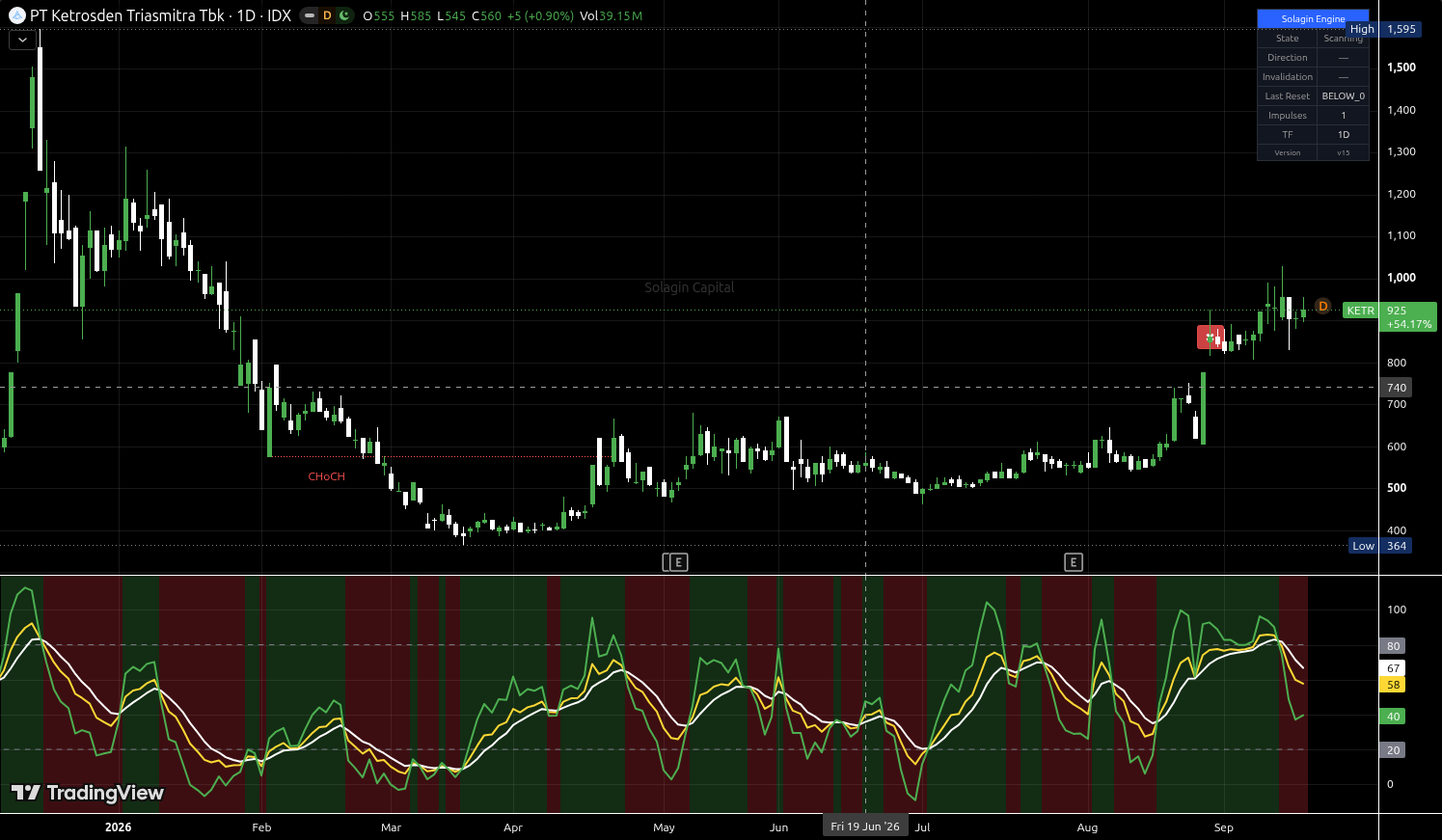Click the 500 mark on price scale
The height and width of the screenshot is (840, 1442).
tap(1397, 488)
